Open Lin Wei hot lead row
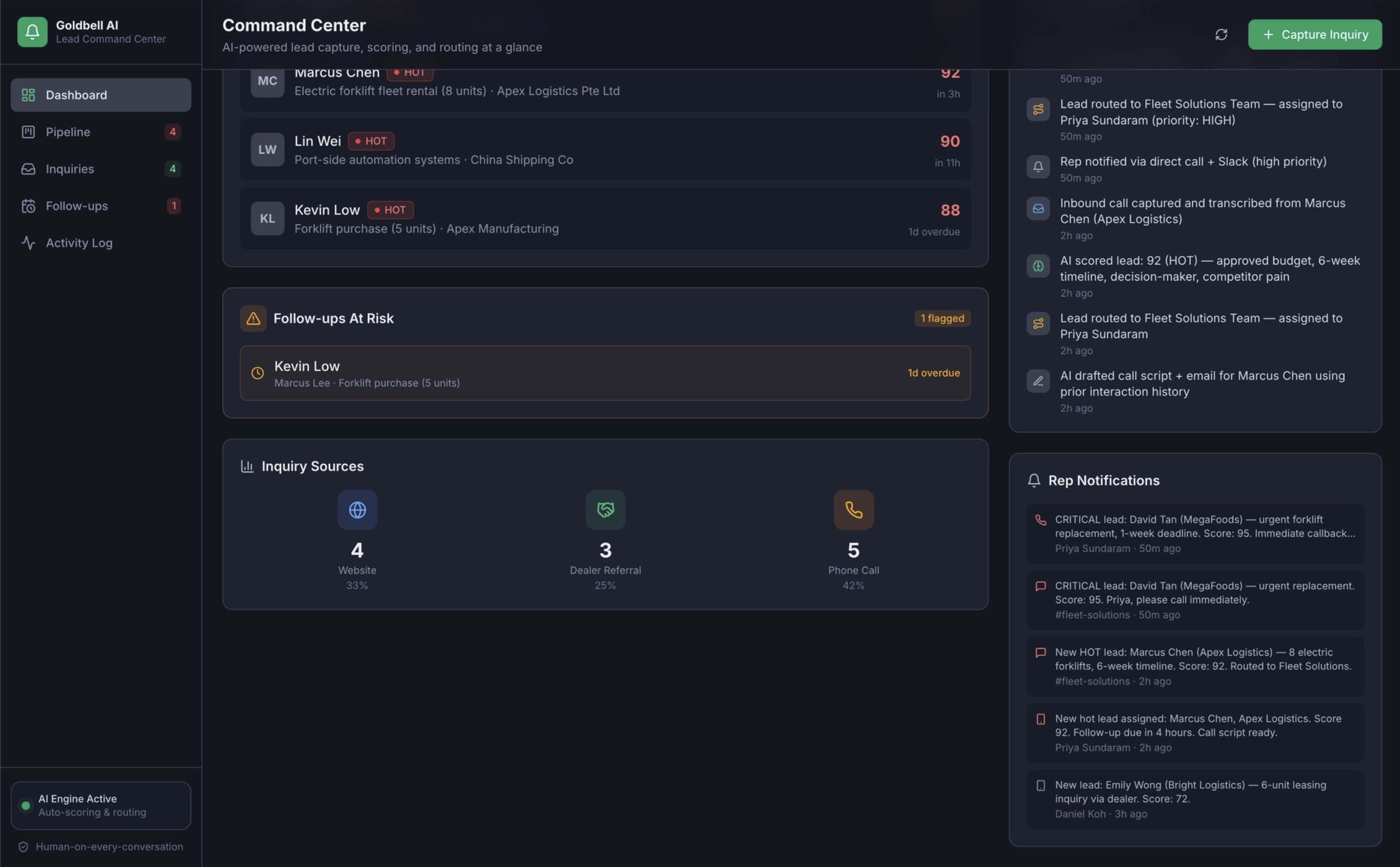The height and width of the screenshot is (867, 1400). click(x=604, y=150)
